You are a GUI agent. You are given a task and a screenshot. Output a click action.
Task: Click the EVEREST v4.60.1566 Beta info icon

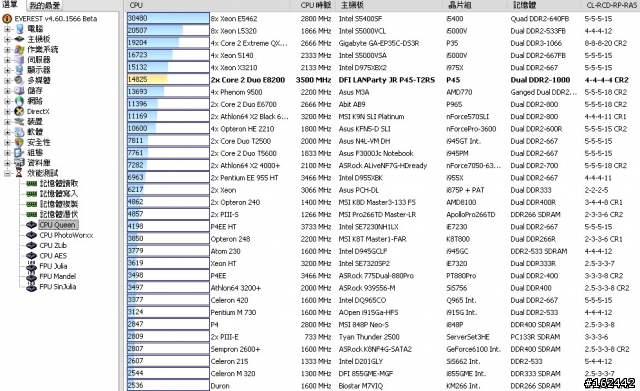(7, 19)
